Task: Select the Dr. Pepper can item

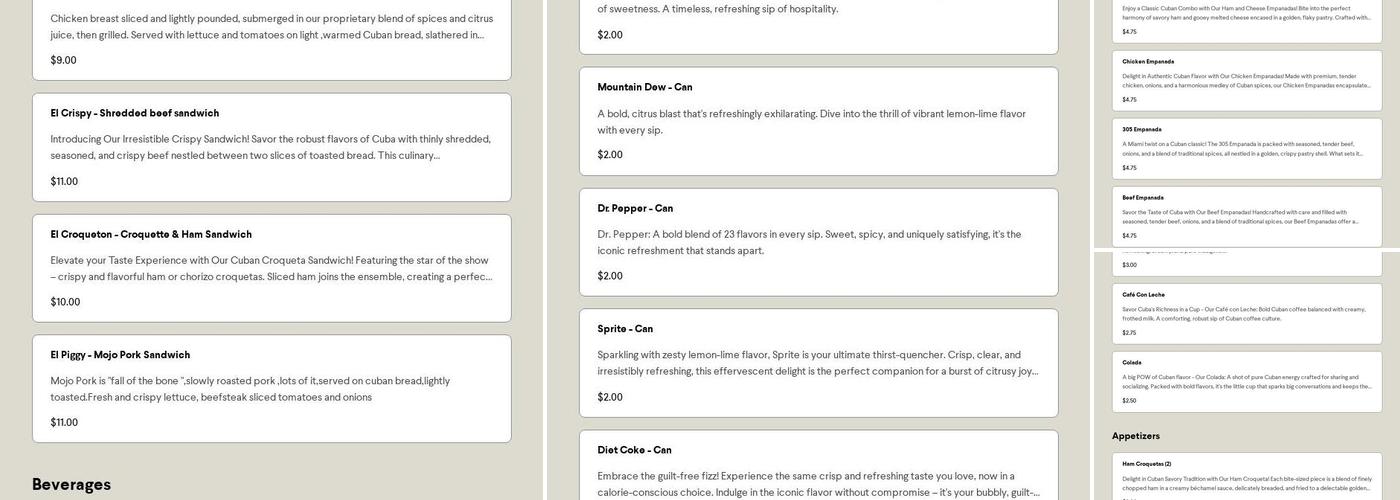Action: pyautogui.click(x=818, y=242)
